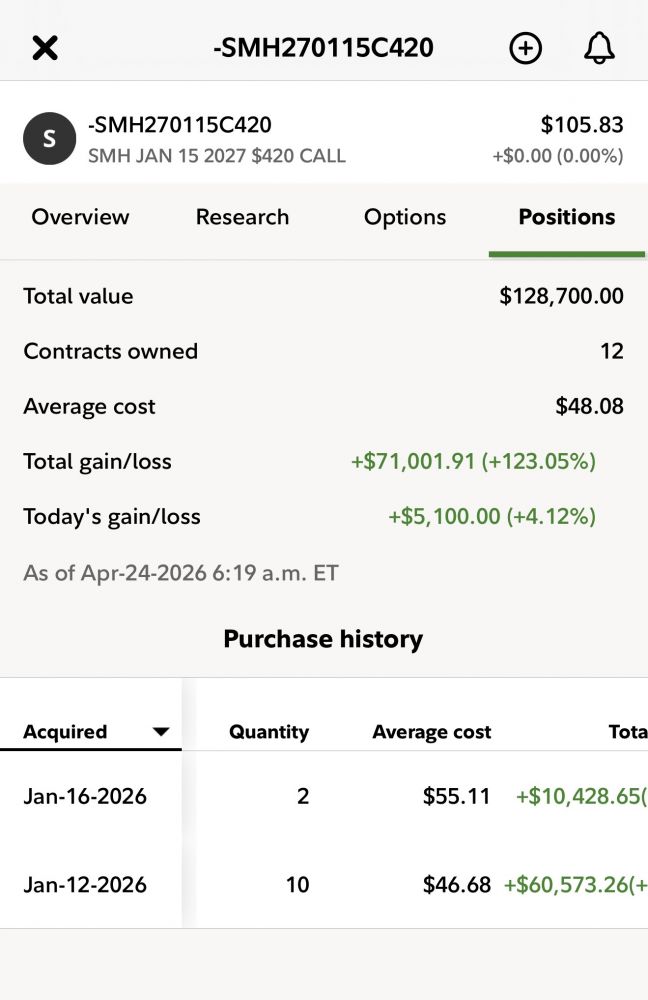The image size is (648, 1000).
Task: Go to the Options tab
Action: (405, 217)
